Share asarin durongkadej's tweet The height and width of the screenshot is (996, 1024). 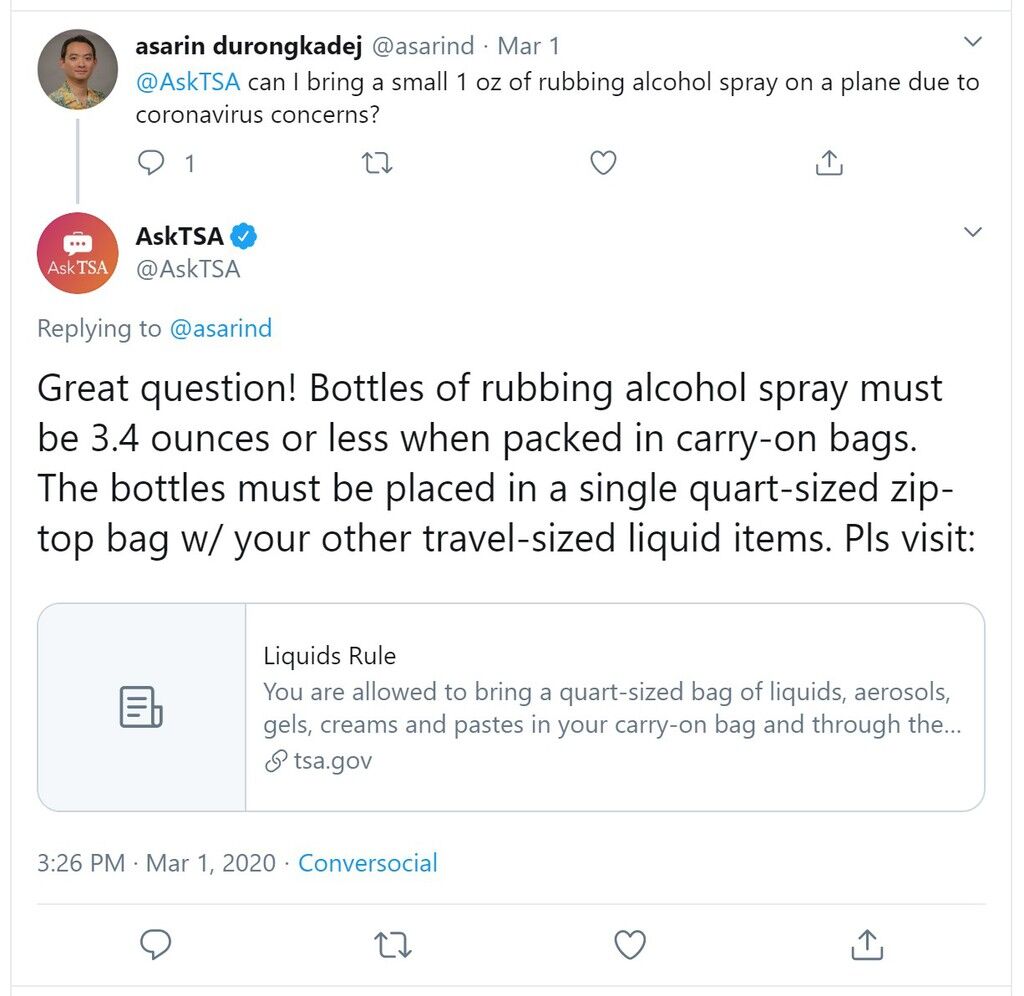tap(829, 163)
